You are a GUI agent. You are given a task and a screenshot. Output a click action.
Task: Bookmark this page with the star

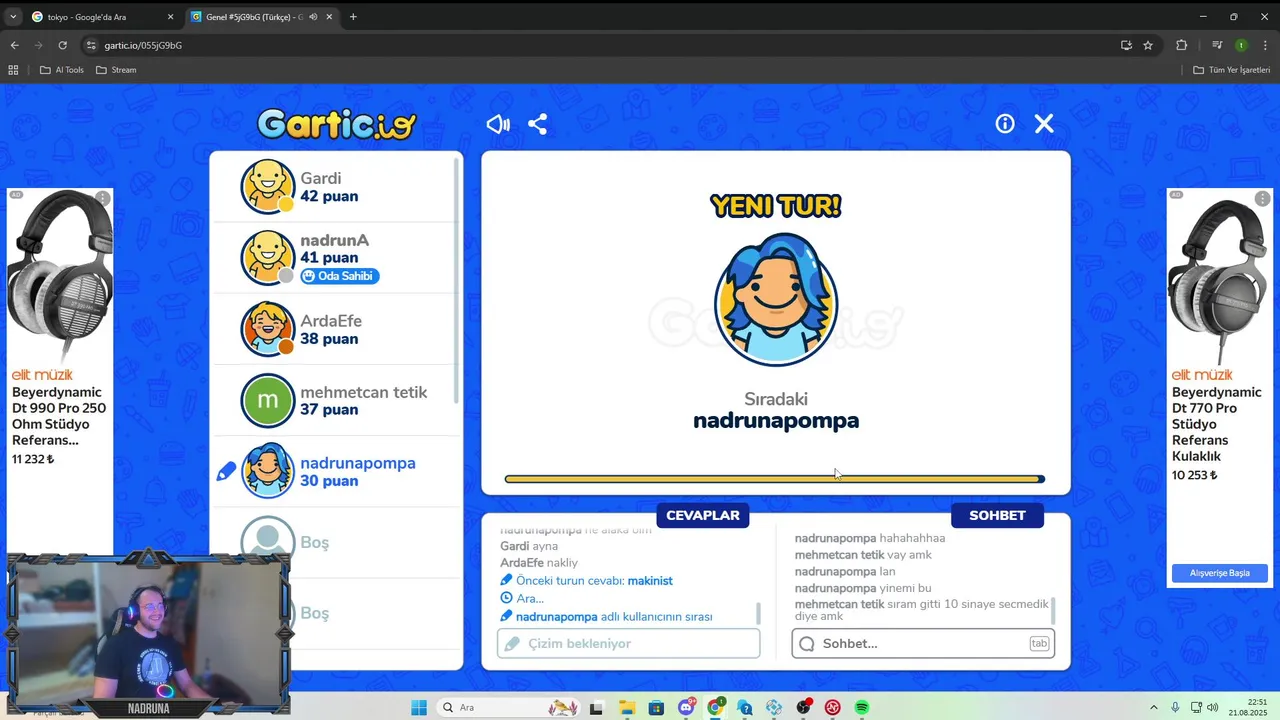(1148, 45)
